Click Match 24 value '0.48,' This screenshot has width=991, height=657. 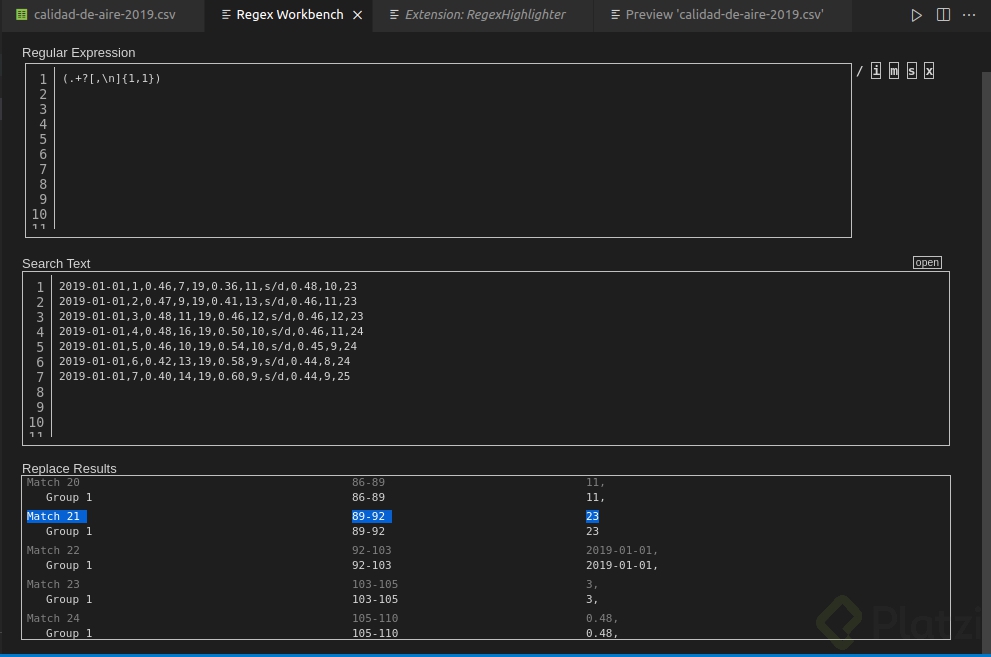tap(602, 618)
